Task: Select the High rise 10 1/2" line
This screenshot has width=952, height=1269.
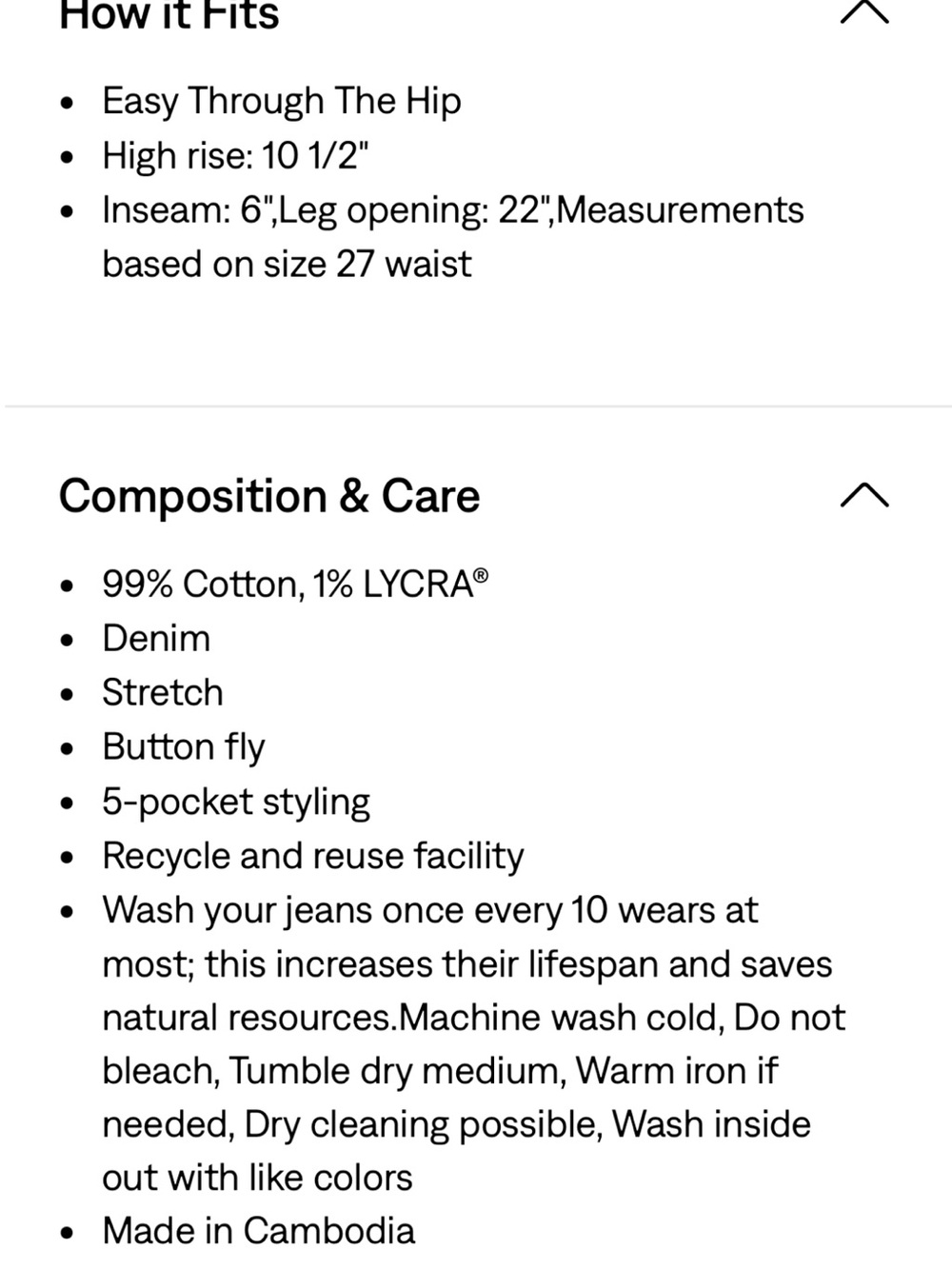Action: click(x=235, y=155)
